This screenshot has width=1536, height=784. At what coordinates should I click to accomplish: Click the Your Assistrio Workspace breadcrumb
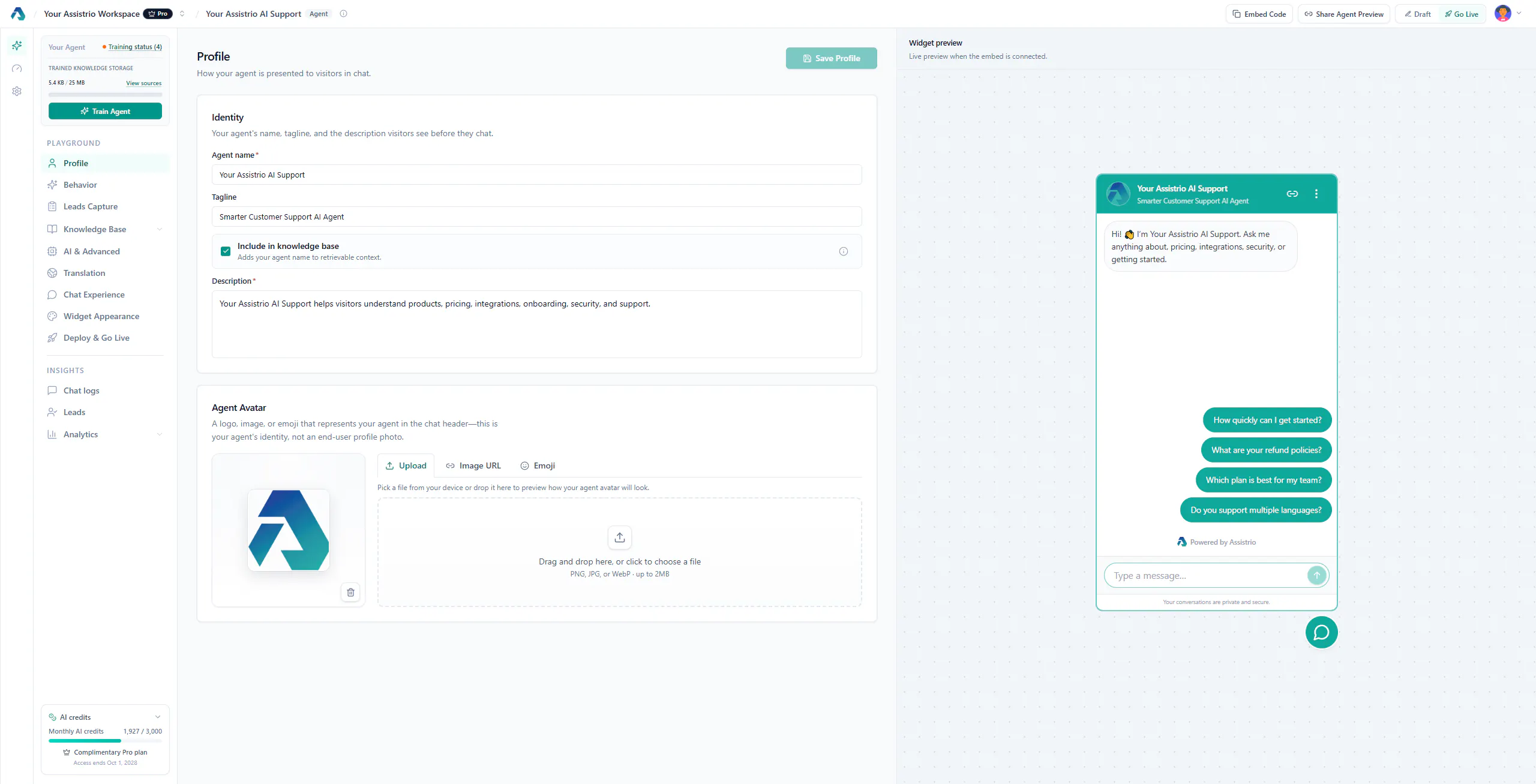point(91,14)
